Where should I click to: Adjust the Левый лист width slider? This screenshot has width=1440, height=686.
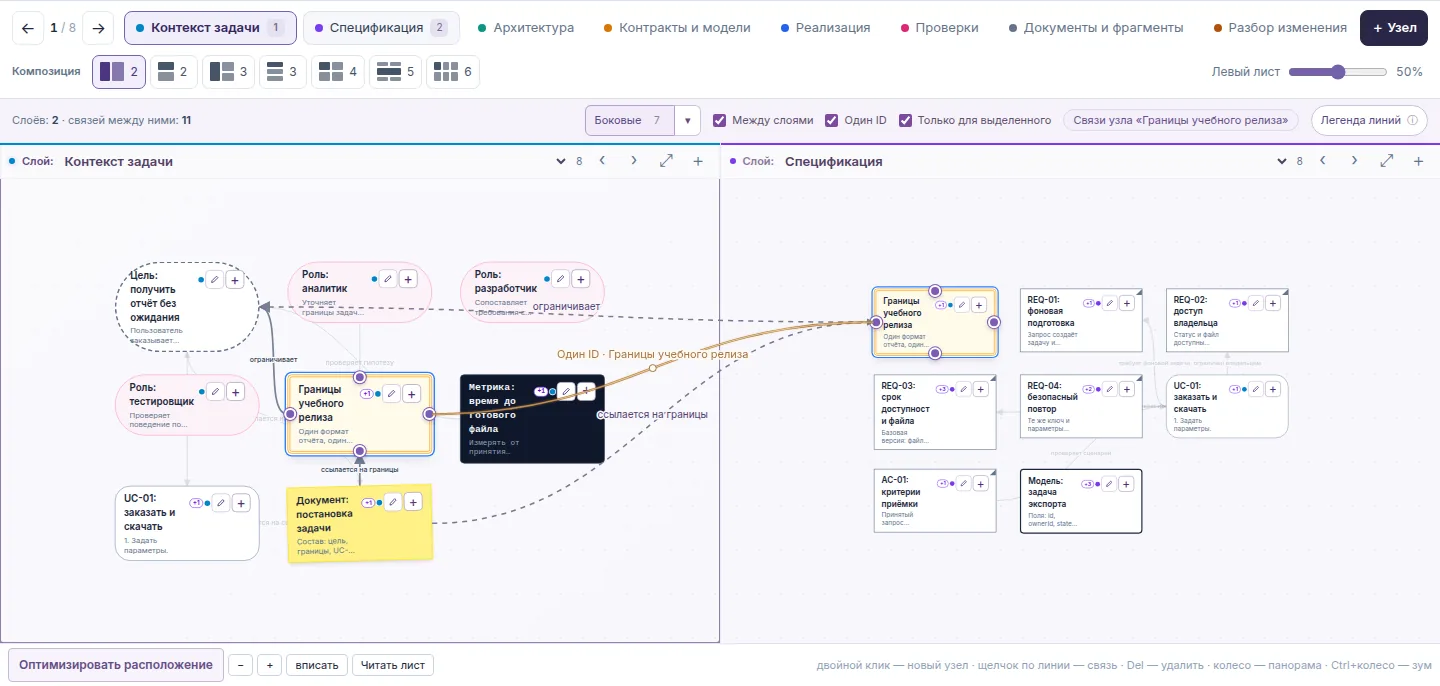point(1338,72)
